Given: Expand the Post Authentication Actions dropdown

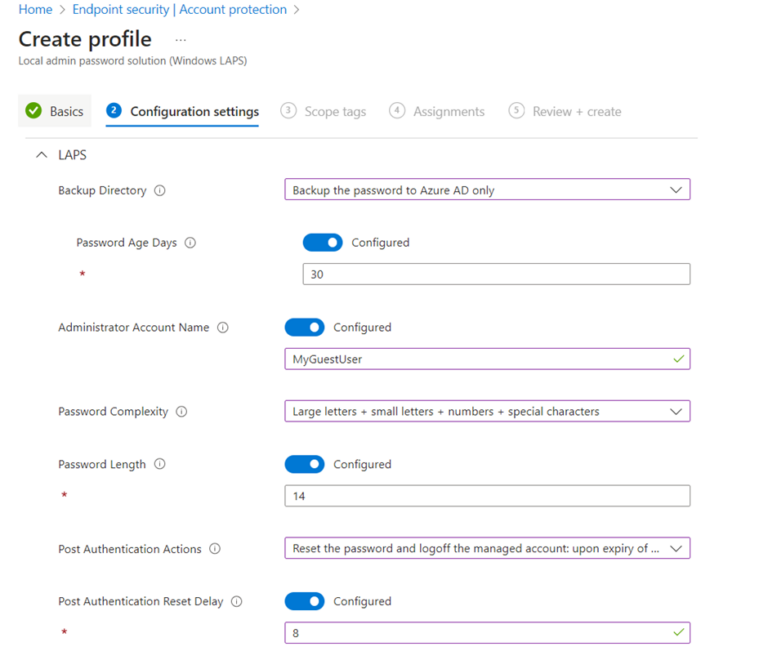Looking at the screenshot, I should 487,548.
